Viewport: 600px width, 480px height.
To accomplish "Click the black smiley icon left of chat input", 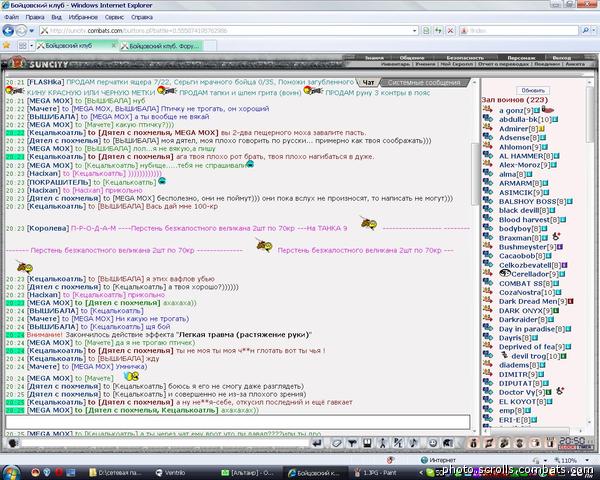I will click(13, 444).
